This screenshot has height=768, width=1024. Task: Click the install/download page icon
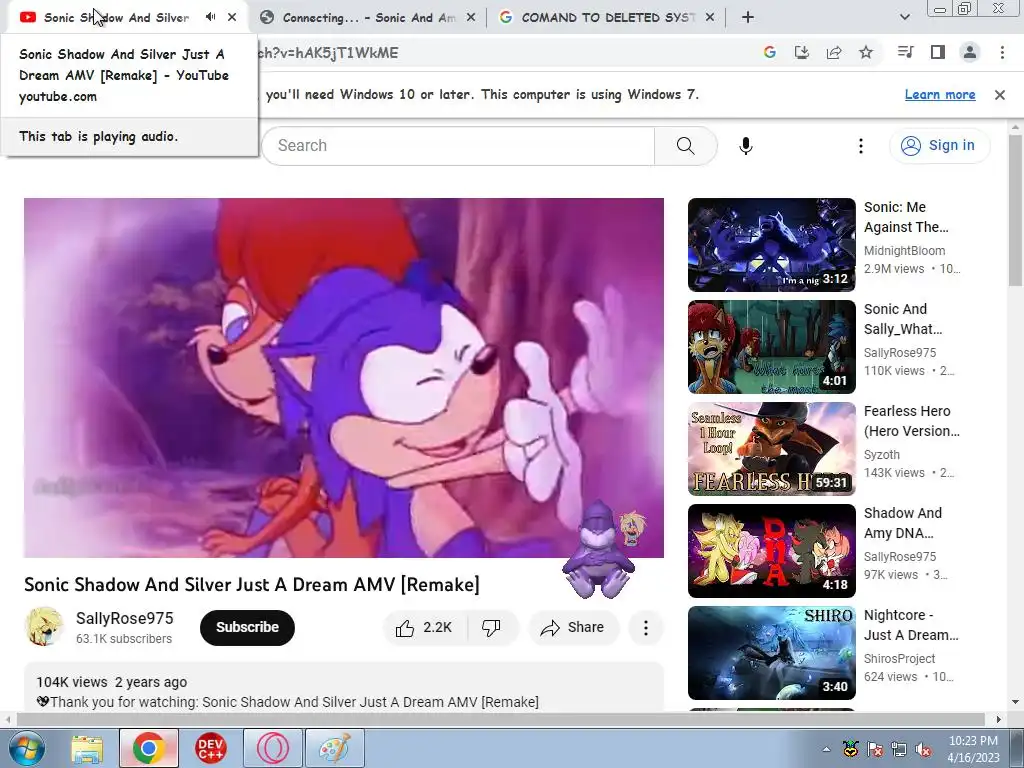(802, 52)
